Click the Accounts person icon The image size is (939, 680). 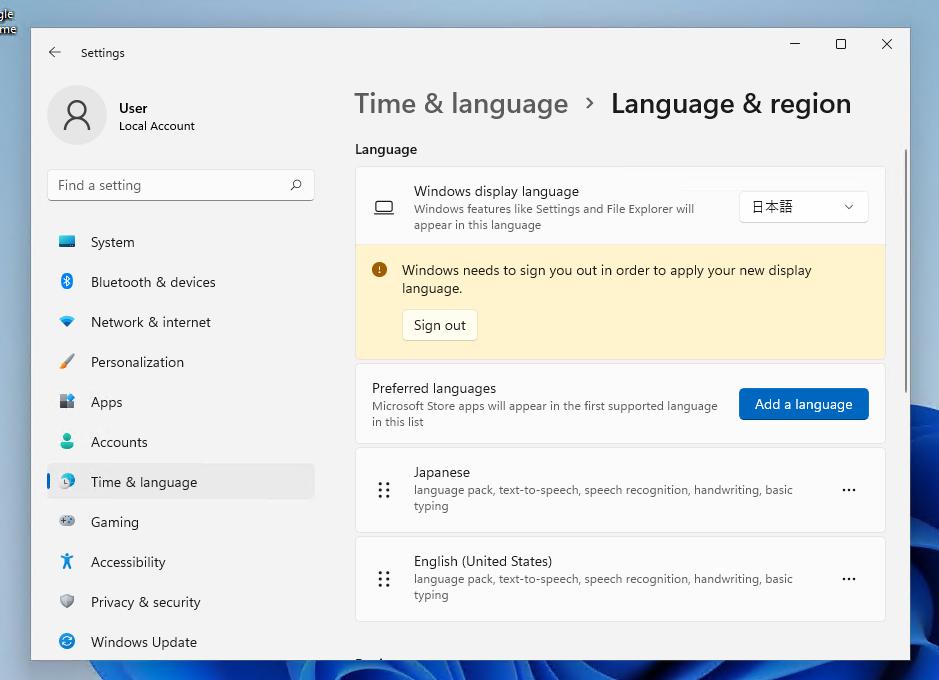point(67,442)
